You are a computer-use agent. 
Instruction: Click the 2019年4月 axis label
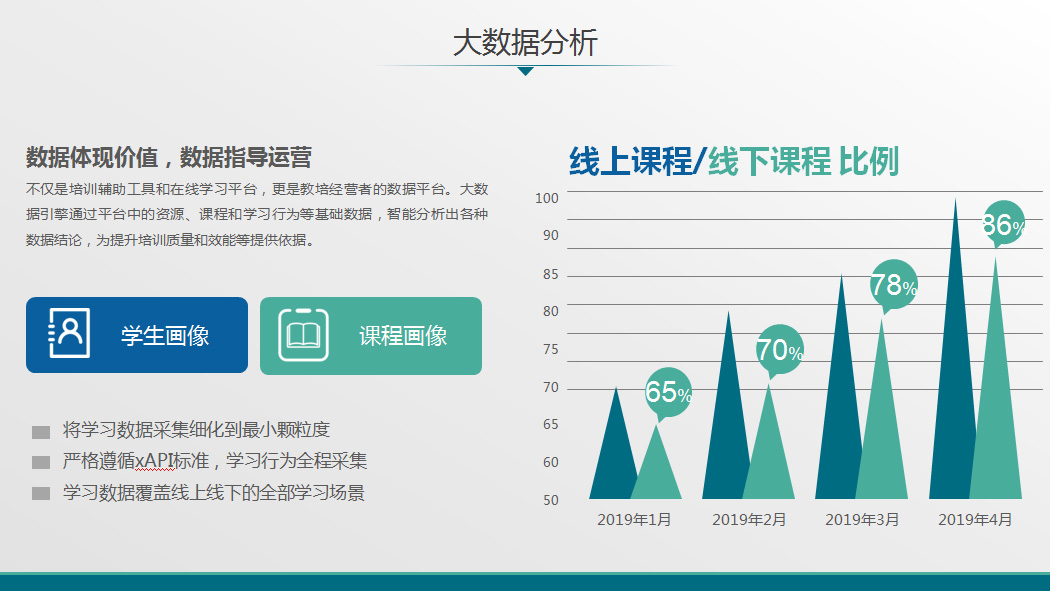coord(975,519)
